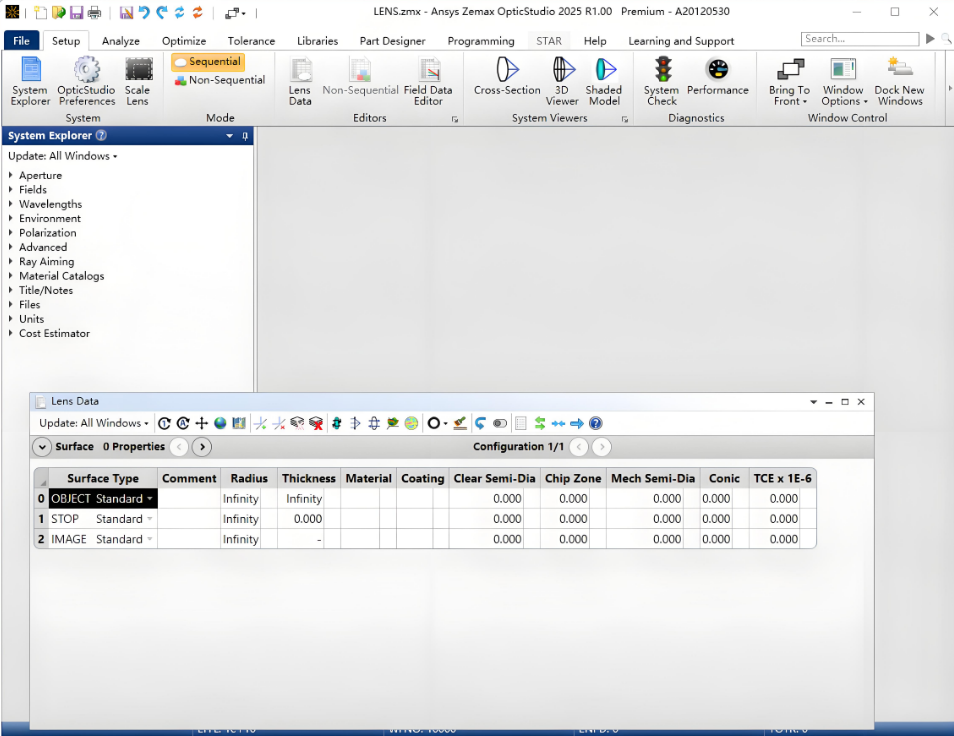954x736 pixels.
Task: Click the globe icon in Lens Data toolbar
Action: click(x=220, y=423)
